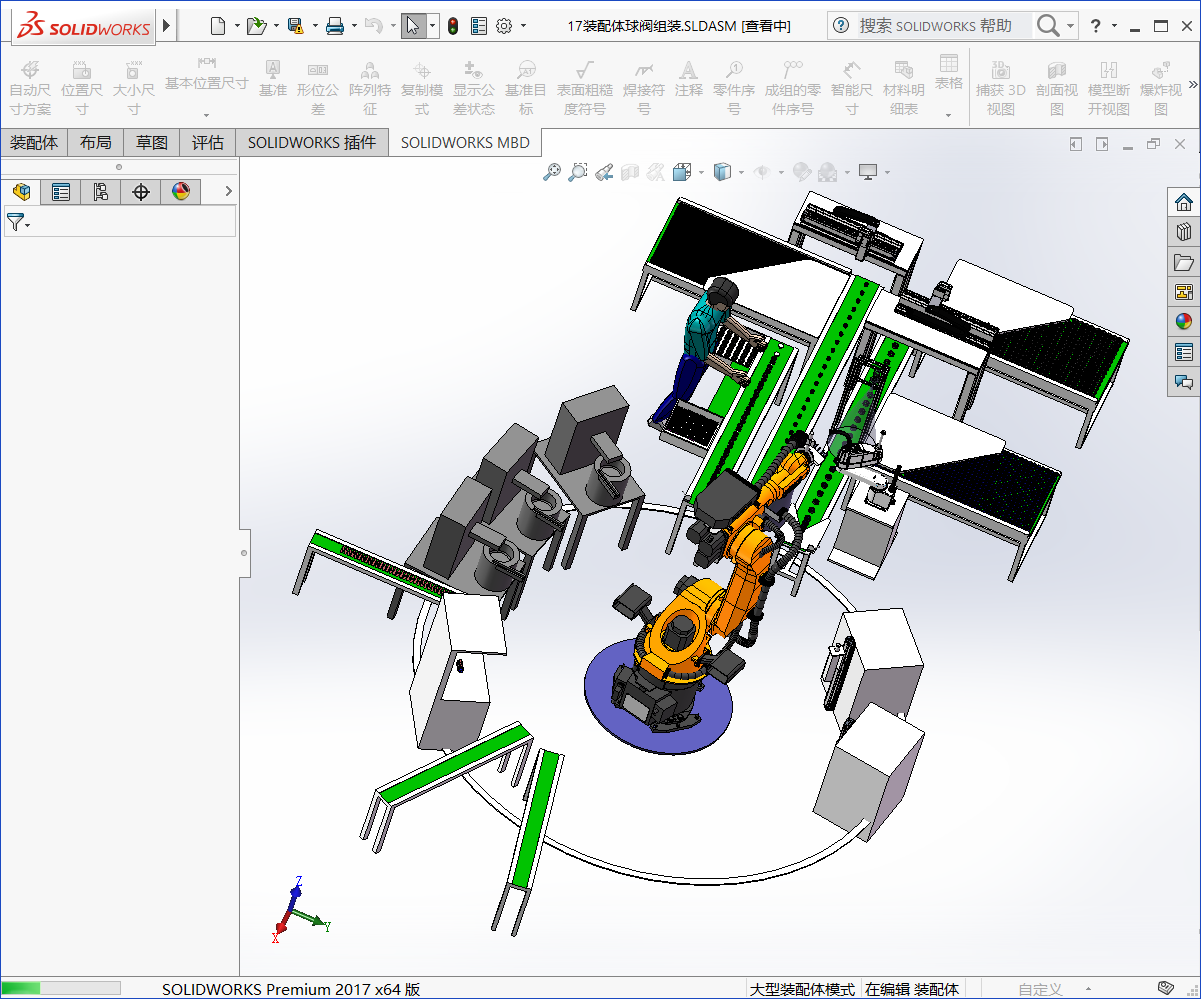Toggle 大型装配体模式 in status bar
Image resolution: width=1201 pixels, height=999 pixels.
tap(803, 989)
